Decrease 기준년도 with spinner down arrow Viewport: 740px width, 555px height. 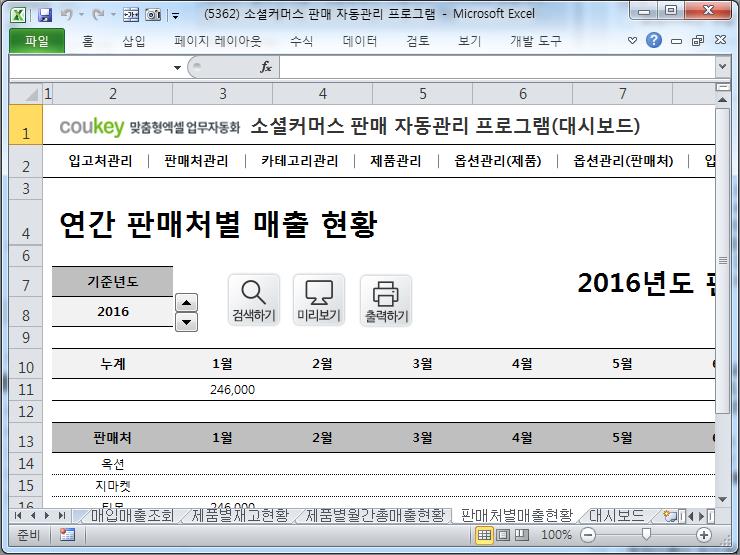186,322
